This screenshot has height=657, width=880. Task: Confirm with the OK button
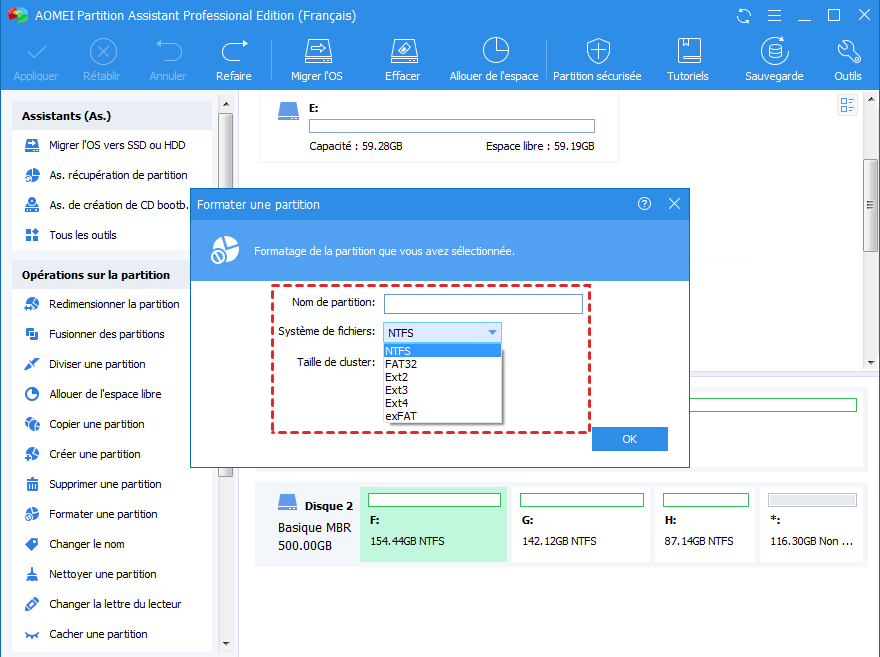coord(630,439)
